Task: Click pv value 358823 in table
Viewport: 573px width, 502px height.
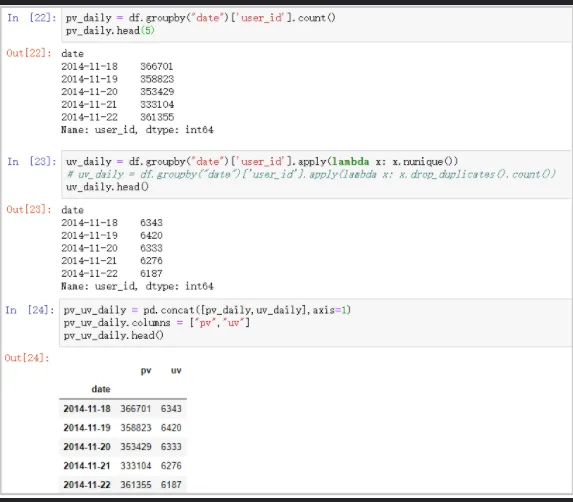Action: (136, 427)
